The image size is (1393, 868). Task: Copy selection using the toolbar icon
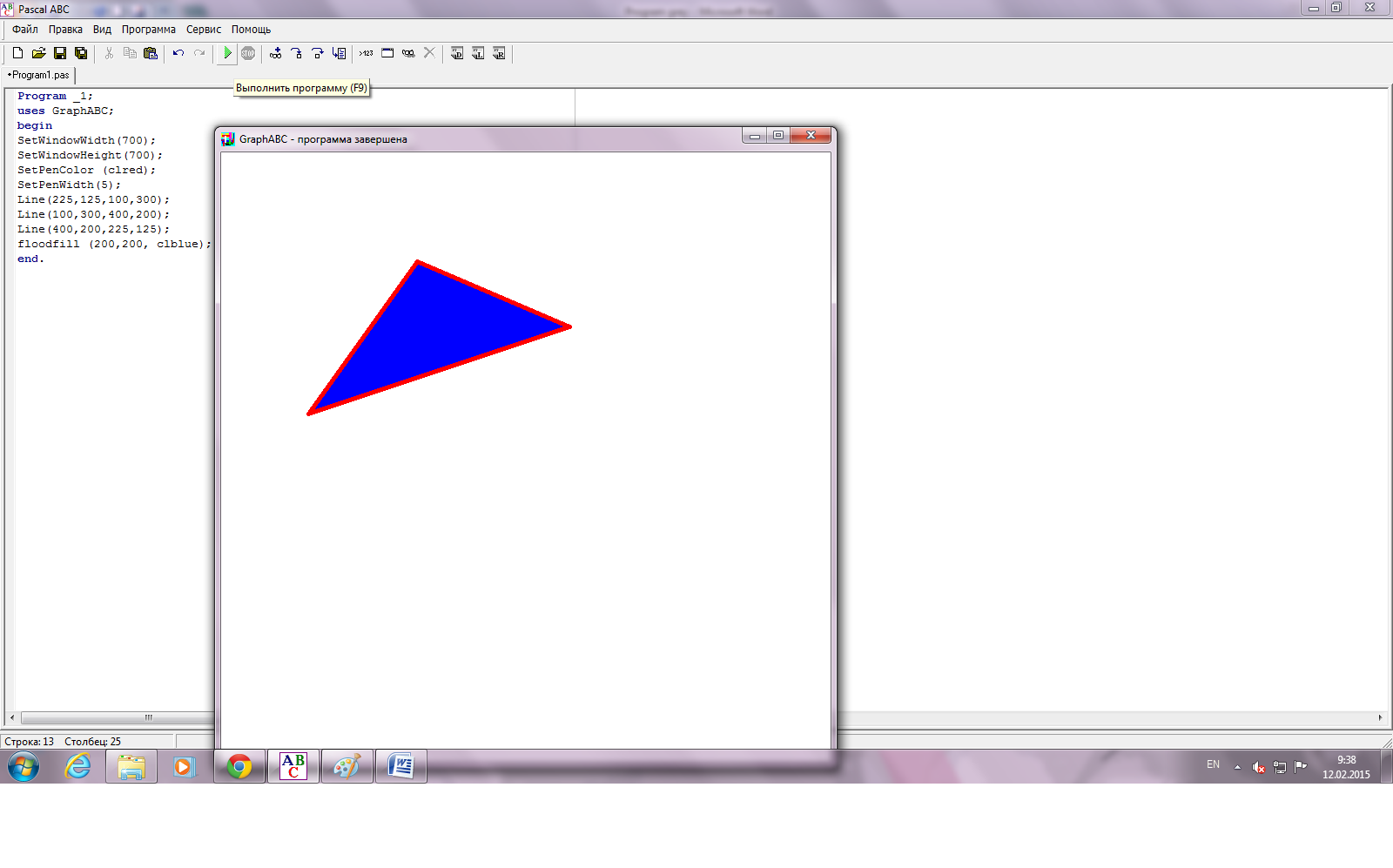point(130,53)
